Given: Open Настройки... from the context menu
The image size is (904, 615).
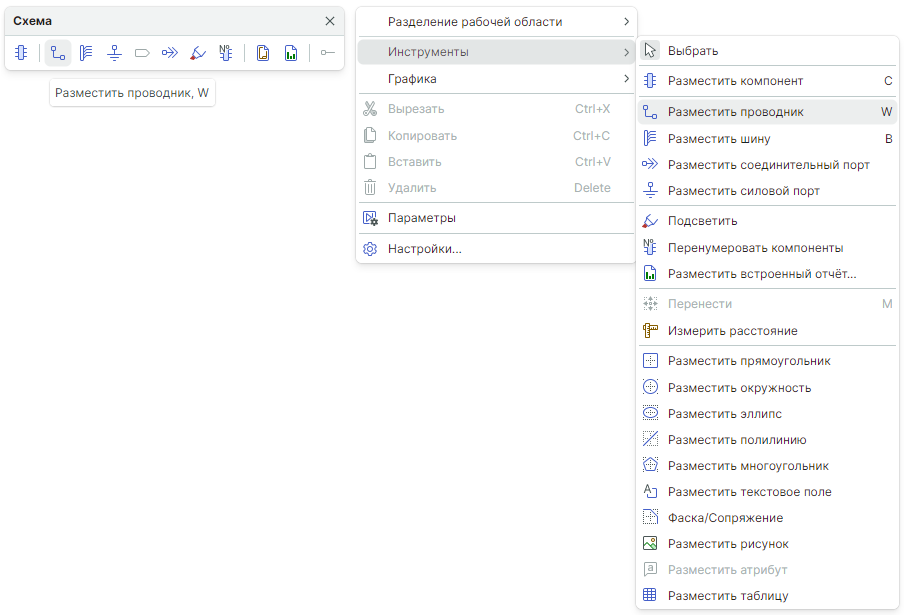Looking at the screenshot, I should [424, 249].
